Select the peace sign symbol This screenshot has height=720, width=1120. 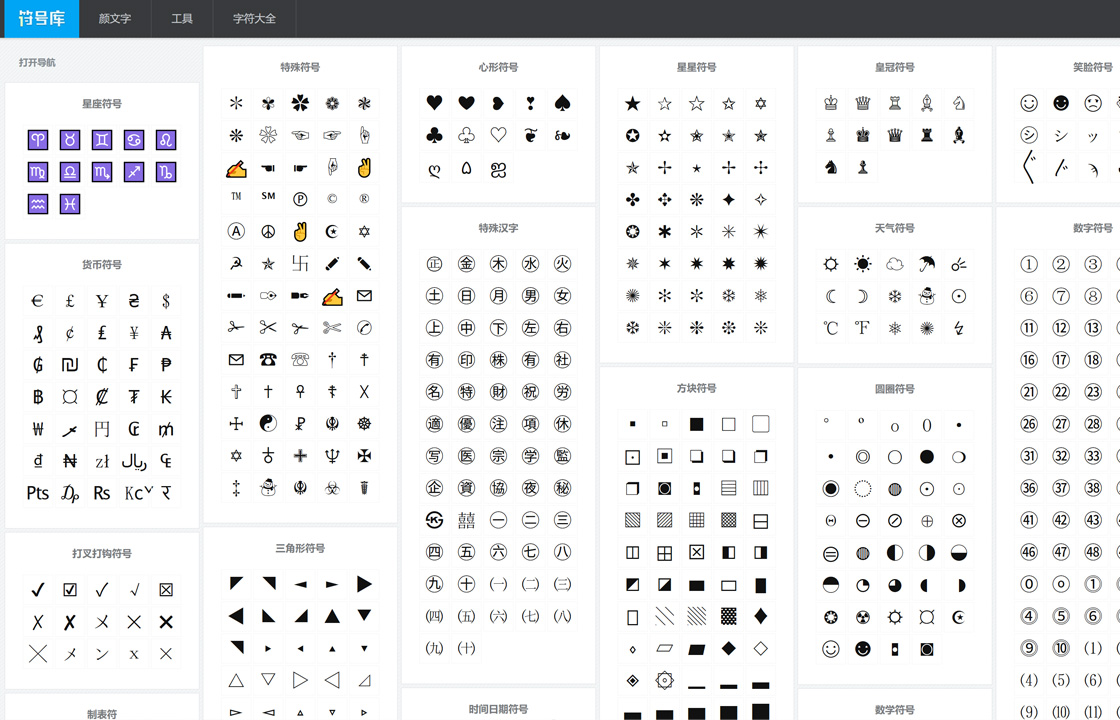tap(268, 232)
